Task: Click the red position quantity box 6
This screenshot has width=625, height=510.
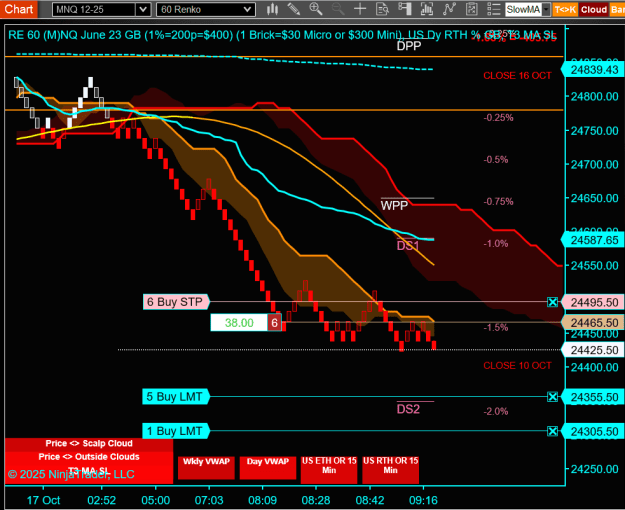Action: click(274, 323)
